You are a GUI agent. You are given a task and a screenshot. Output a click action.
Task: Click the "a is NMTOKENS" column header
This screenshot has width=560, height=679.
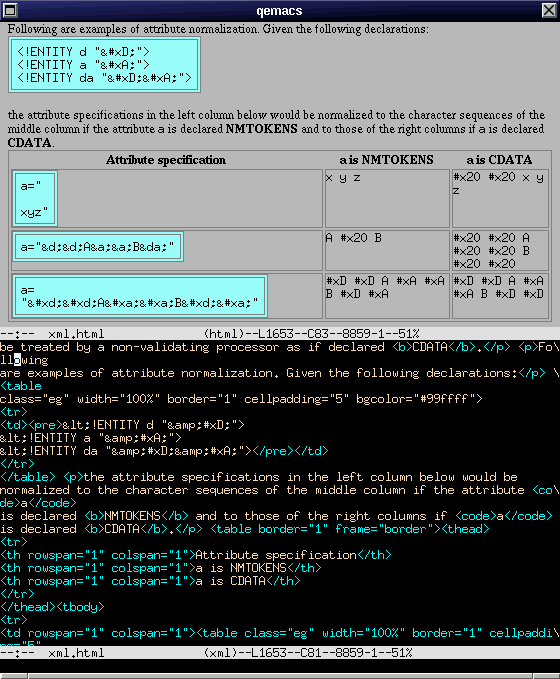(x=386, y=160)
